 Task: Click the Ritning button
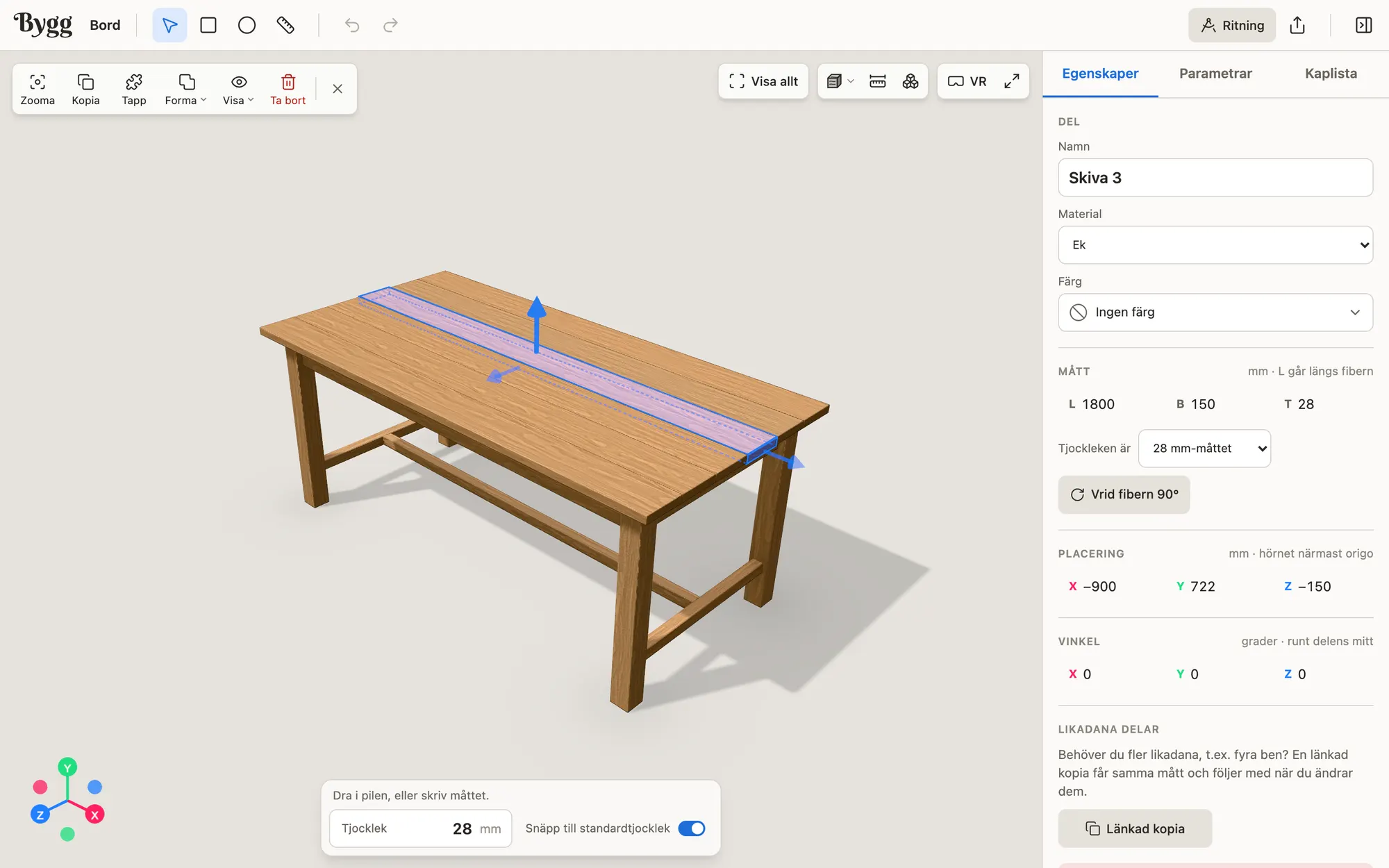[x=1232, y=26]
